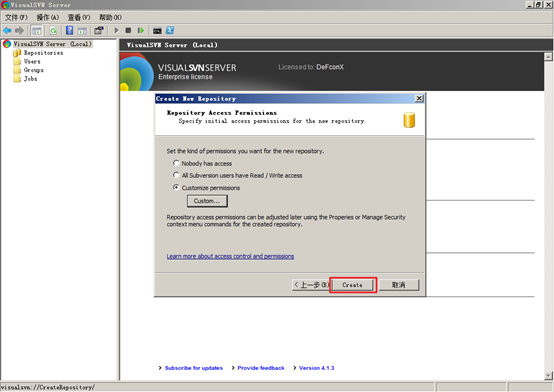Toggle the Show/Hide Action Pane toolbar icon
This screenshot has height=392, width=554.
[x=82, y=31]
